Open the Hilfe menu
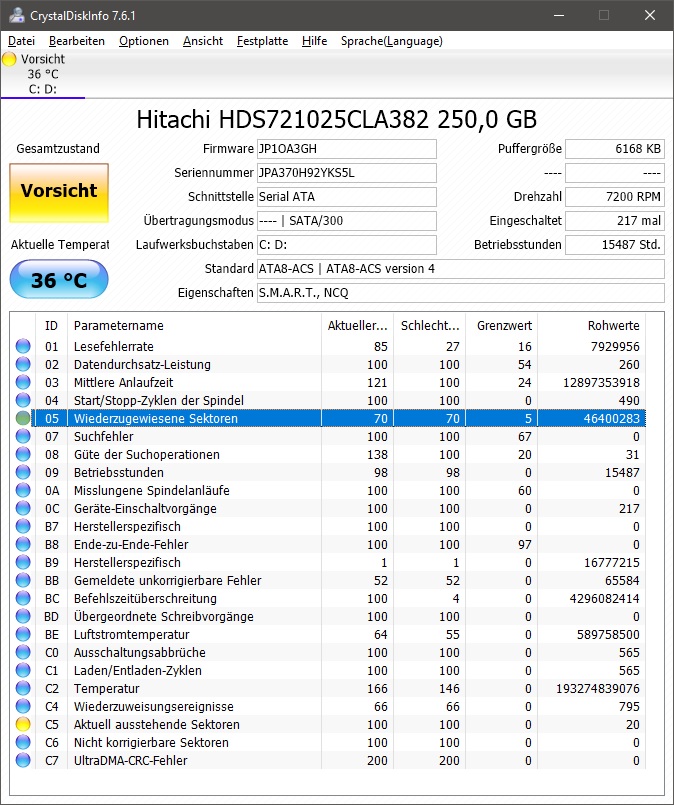 (315, 41)
